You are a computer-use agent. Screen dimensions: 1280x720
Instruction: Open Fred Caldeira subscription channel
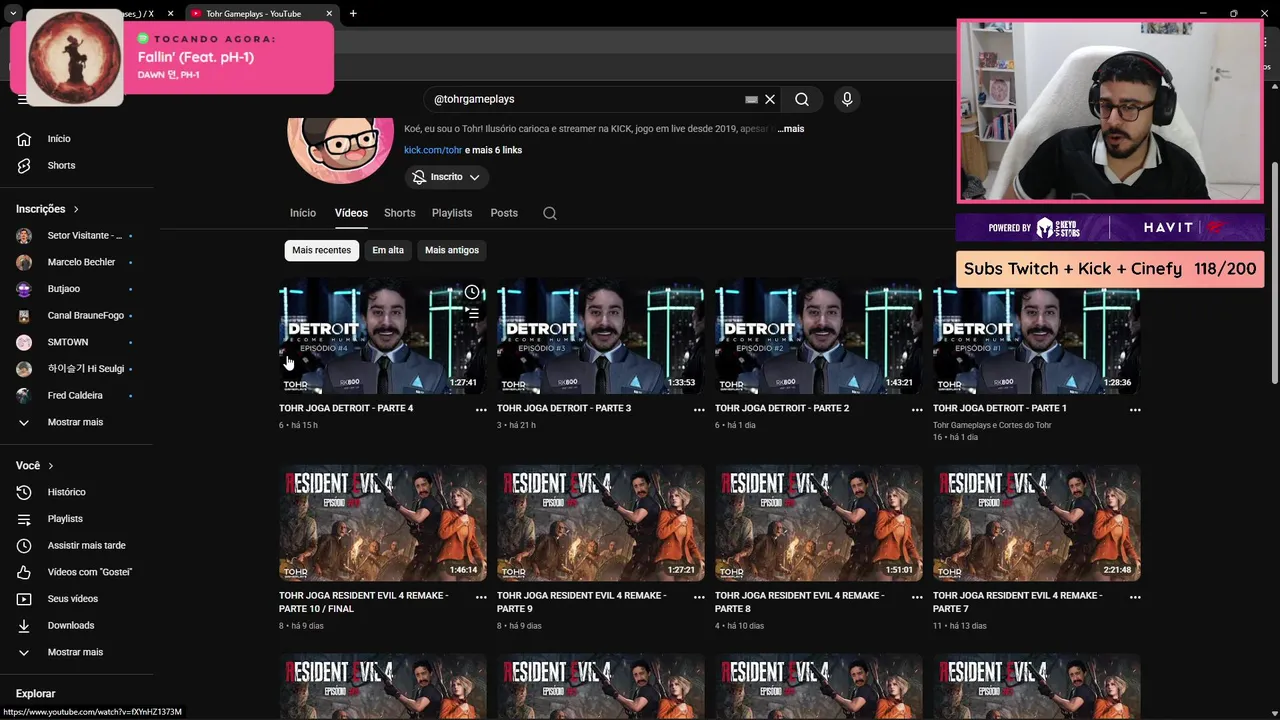75,395
